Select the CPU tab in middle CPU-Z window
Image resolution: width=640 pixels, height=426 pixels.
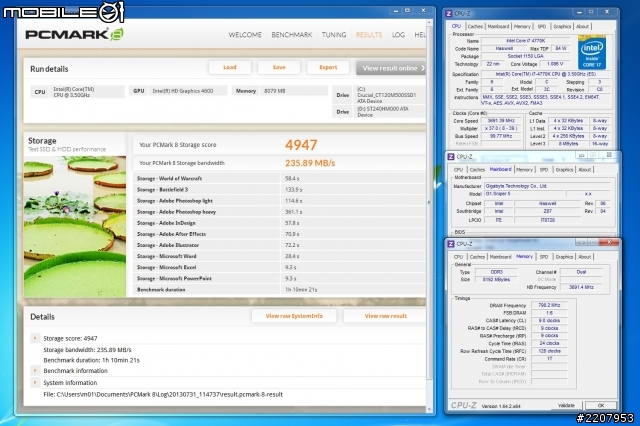coord(458,170)
